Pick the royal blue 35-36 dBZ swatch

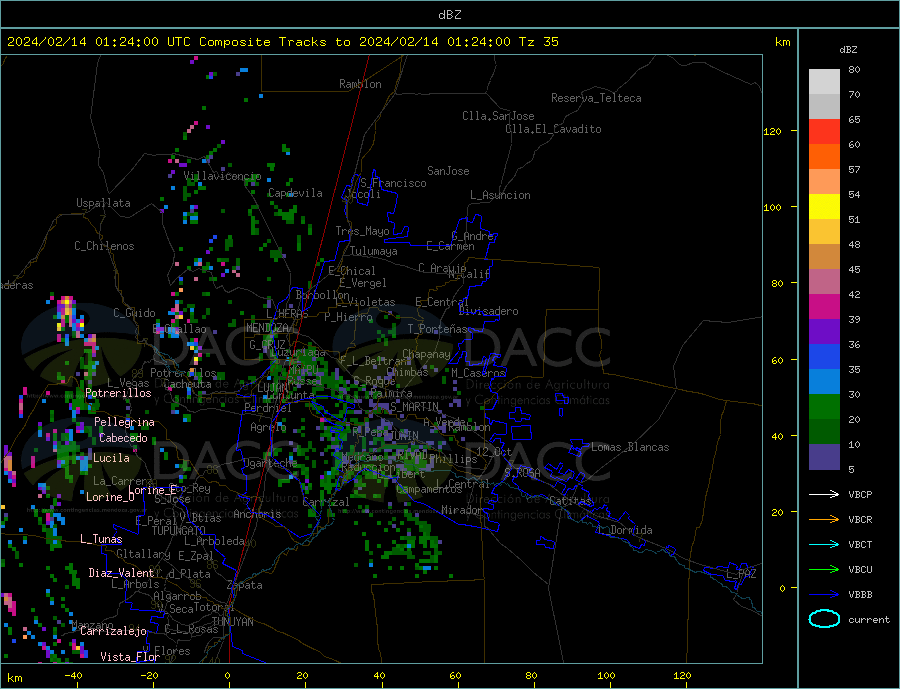(824, 357)
